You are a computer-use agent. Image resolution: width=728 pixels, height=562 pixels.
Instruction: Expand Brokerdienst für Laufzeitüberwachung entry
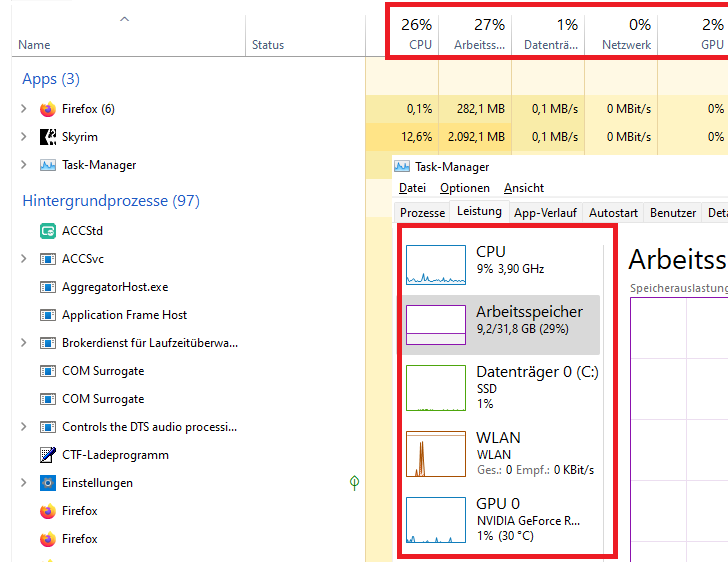24,343
